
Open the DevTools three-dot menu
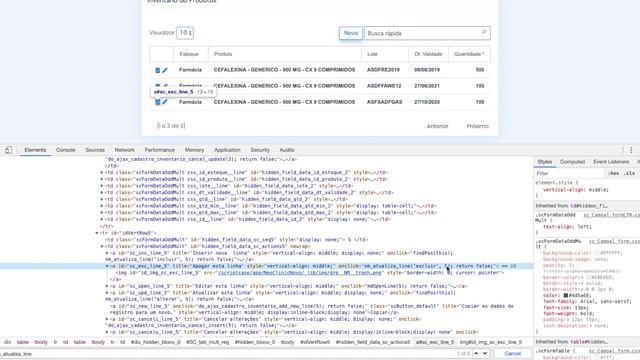coord(631,150)
